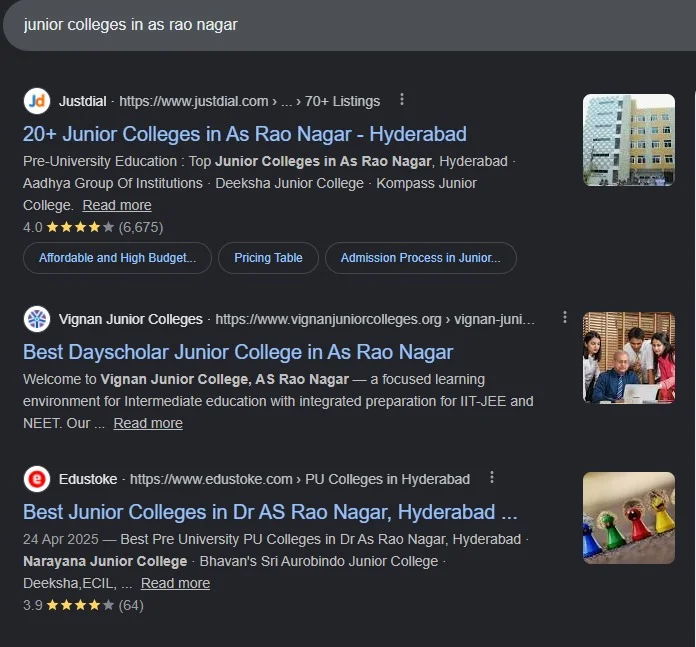Viewport: 696px width, 647px height.
Task: Open three-dot menu for Justdial result
Action: point(402,99)
